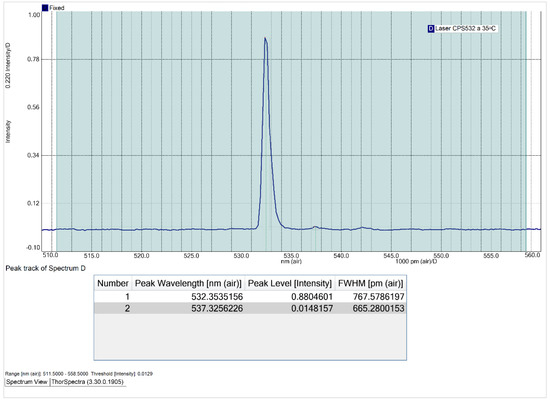Select the Laser CPS532 legend label

click(465, 29)
